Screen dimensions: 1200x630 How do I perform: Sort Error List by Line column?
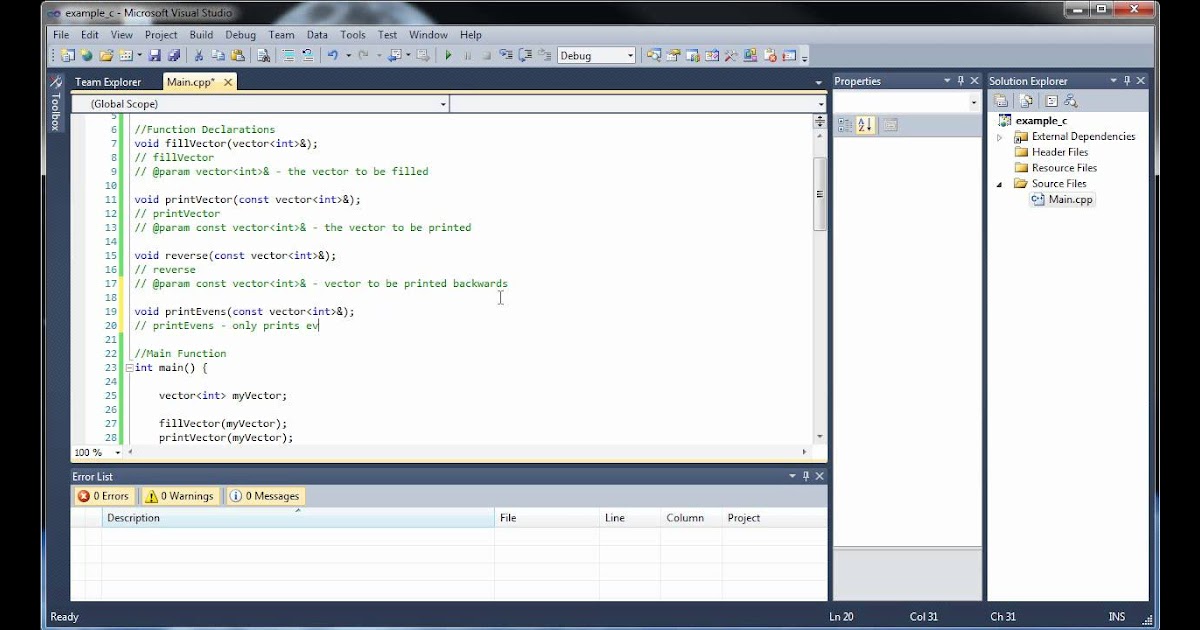click(x=630, y=518)
